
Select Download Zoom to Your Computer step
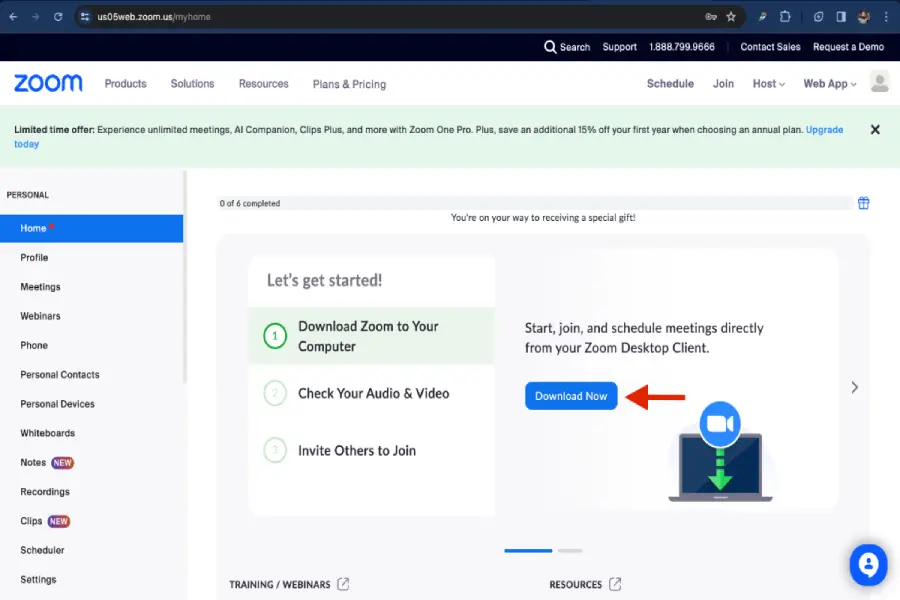point(371,336)
